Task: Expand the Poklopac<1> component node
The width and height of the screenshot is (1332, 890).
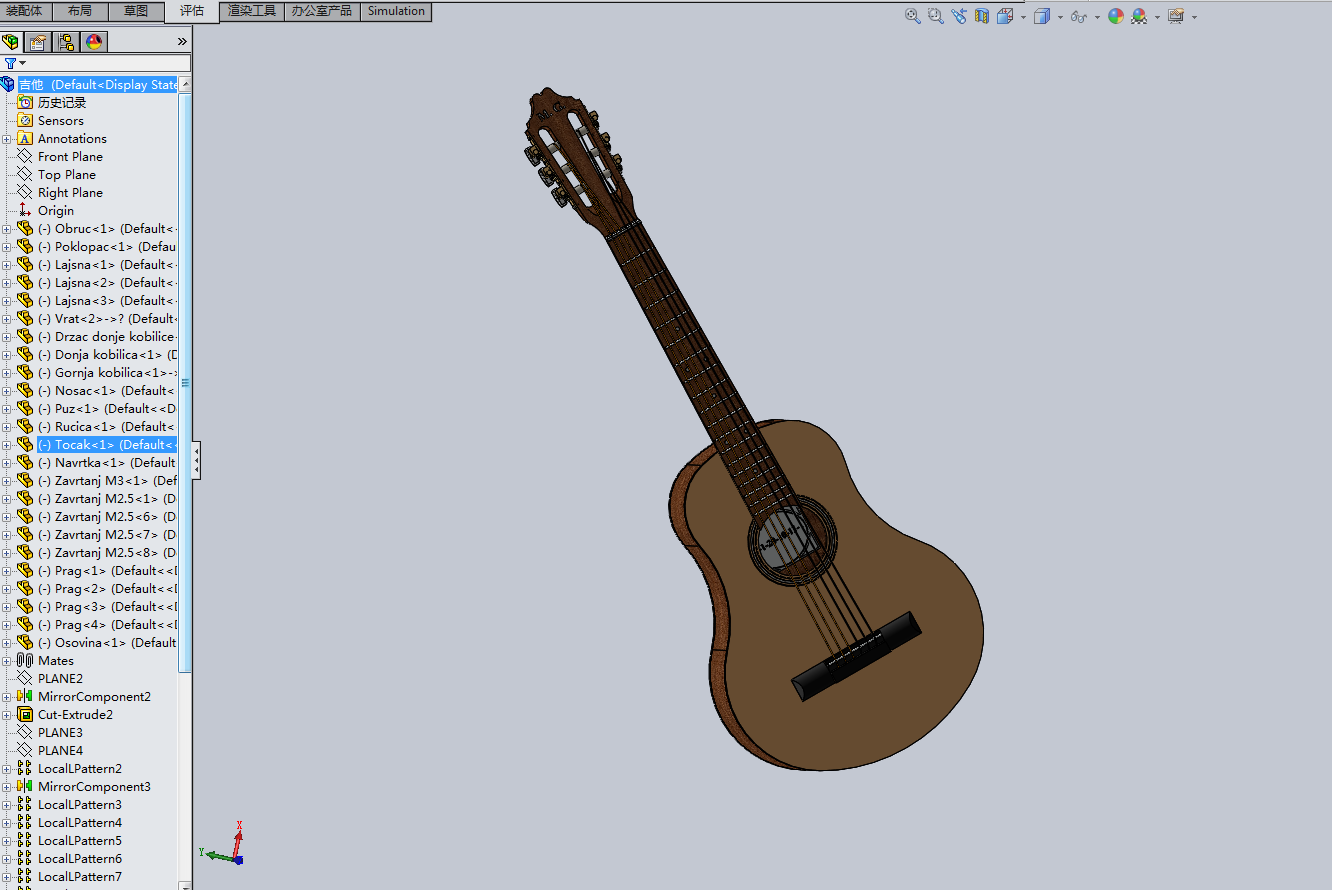Action: (x=7, y=247)
